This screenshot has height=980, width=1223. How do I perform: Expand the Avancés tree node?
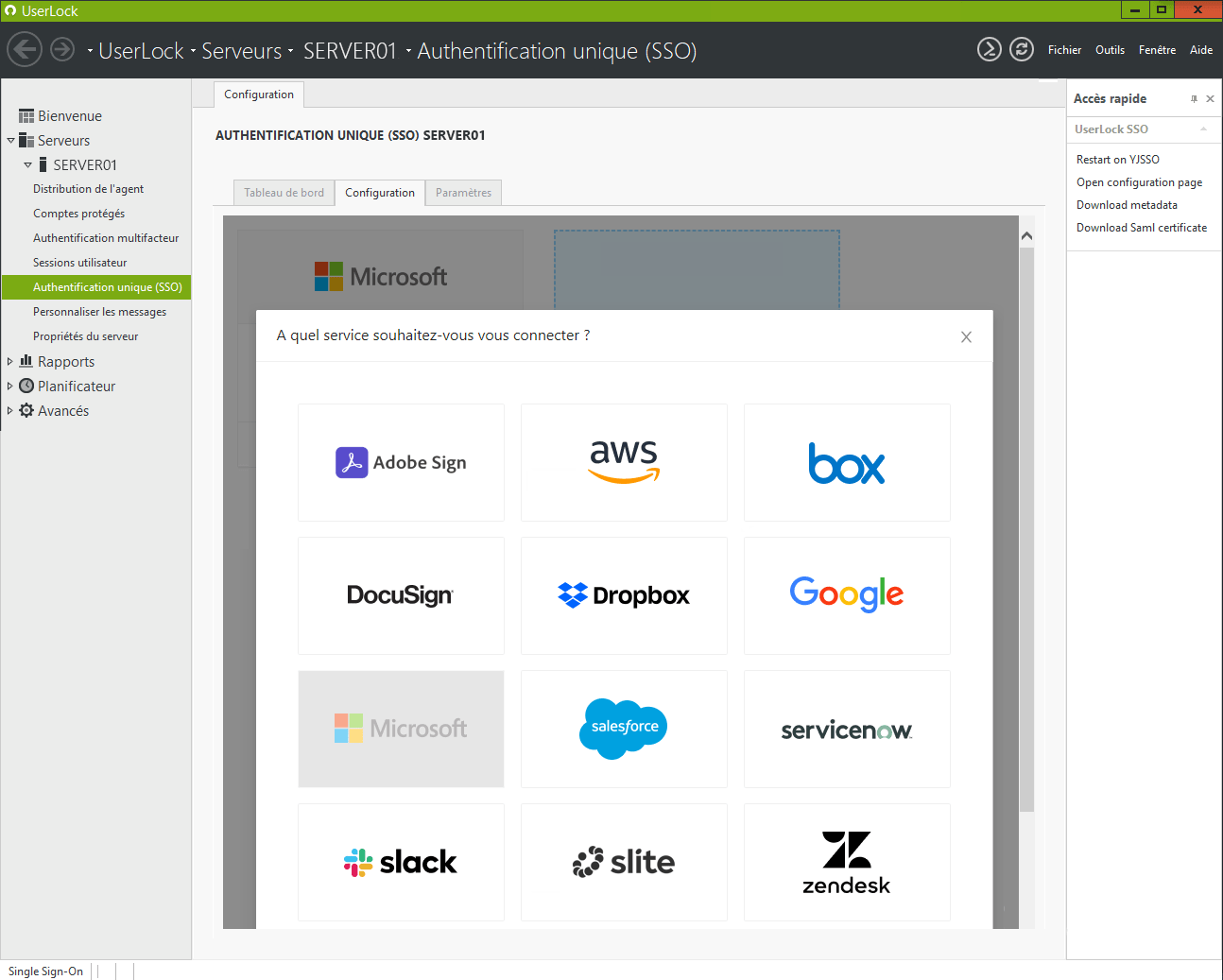10,410
